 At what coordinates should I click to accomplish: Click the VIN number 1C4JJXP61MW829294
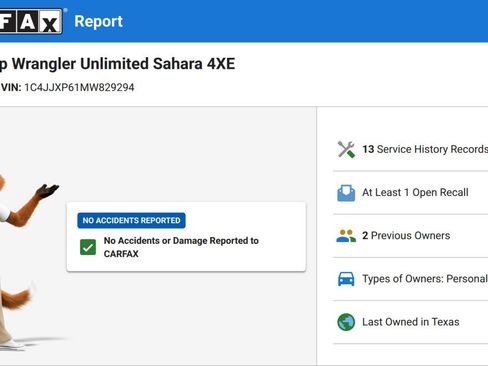click(79, 87)
